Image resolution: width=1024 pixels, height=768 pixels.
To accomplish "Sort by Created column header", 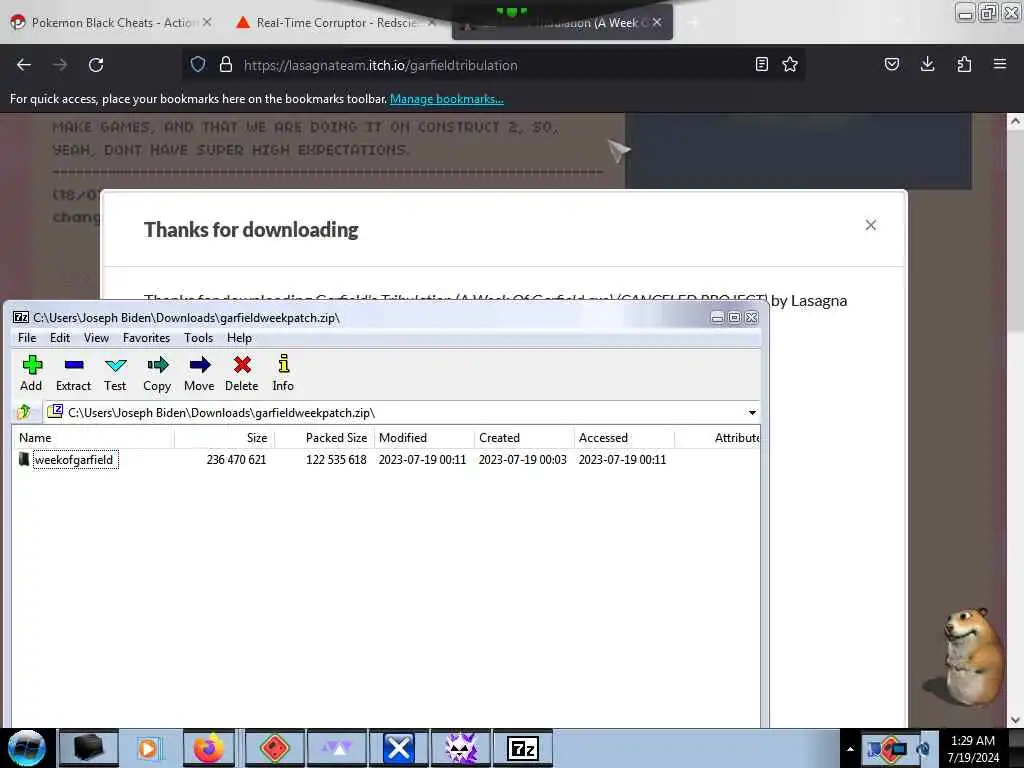I will click(x=524, y=438).
